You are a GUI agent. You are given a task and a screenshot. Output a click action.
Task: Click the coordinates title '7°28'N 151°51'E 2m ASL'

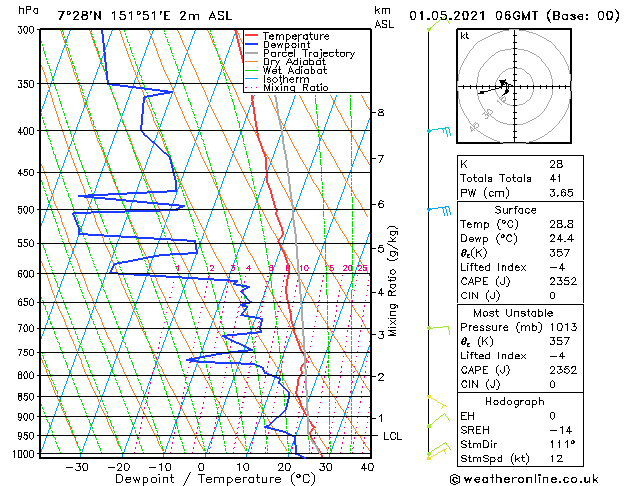144,16
